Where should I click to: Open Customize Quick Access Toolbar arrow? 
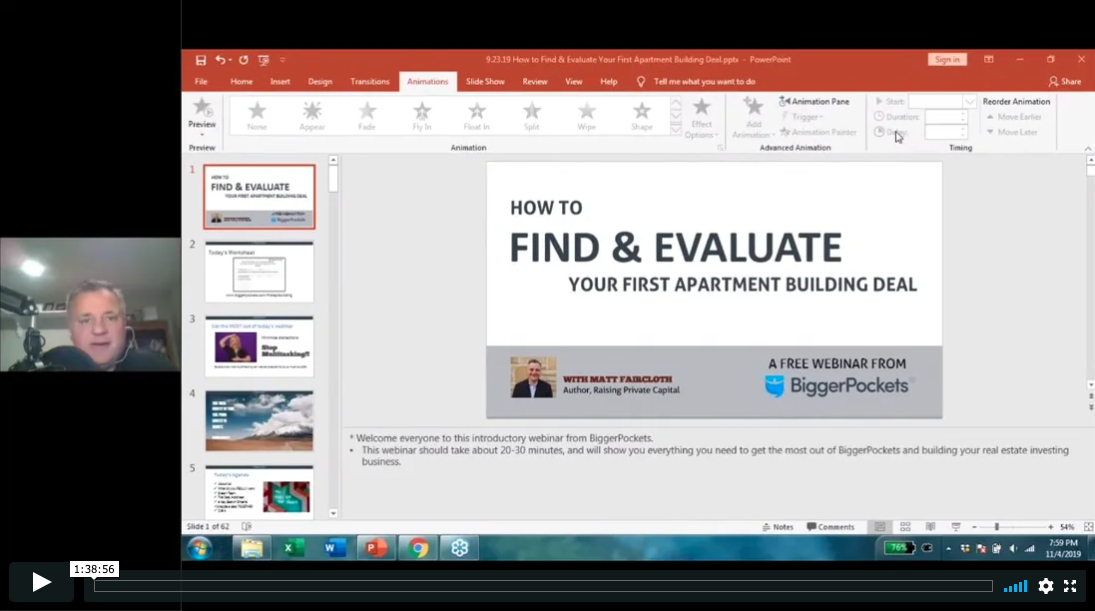pyautogui.click(x=283, y=60)
